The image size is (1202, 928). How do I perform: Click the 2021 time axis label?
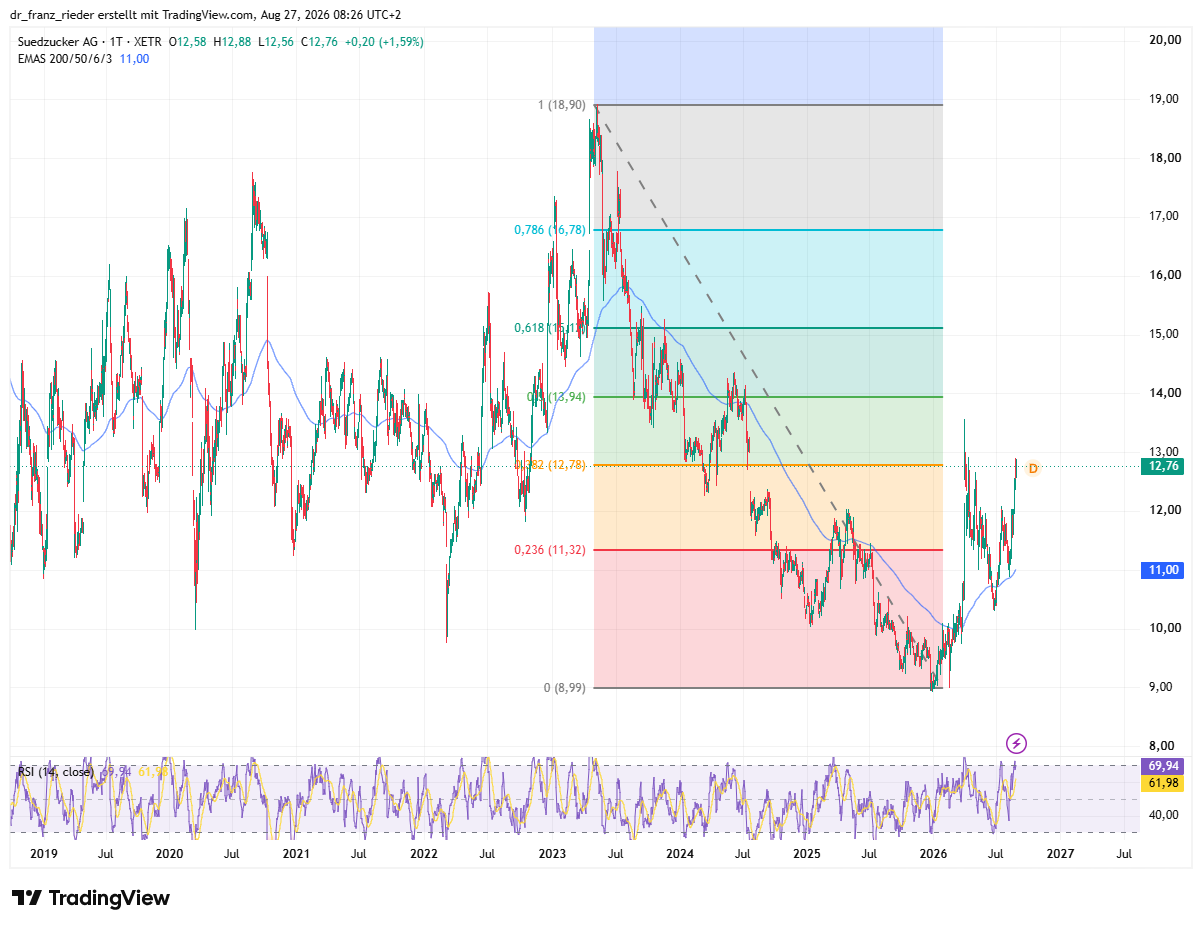tap(296, 854)
